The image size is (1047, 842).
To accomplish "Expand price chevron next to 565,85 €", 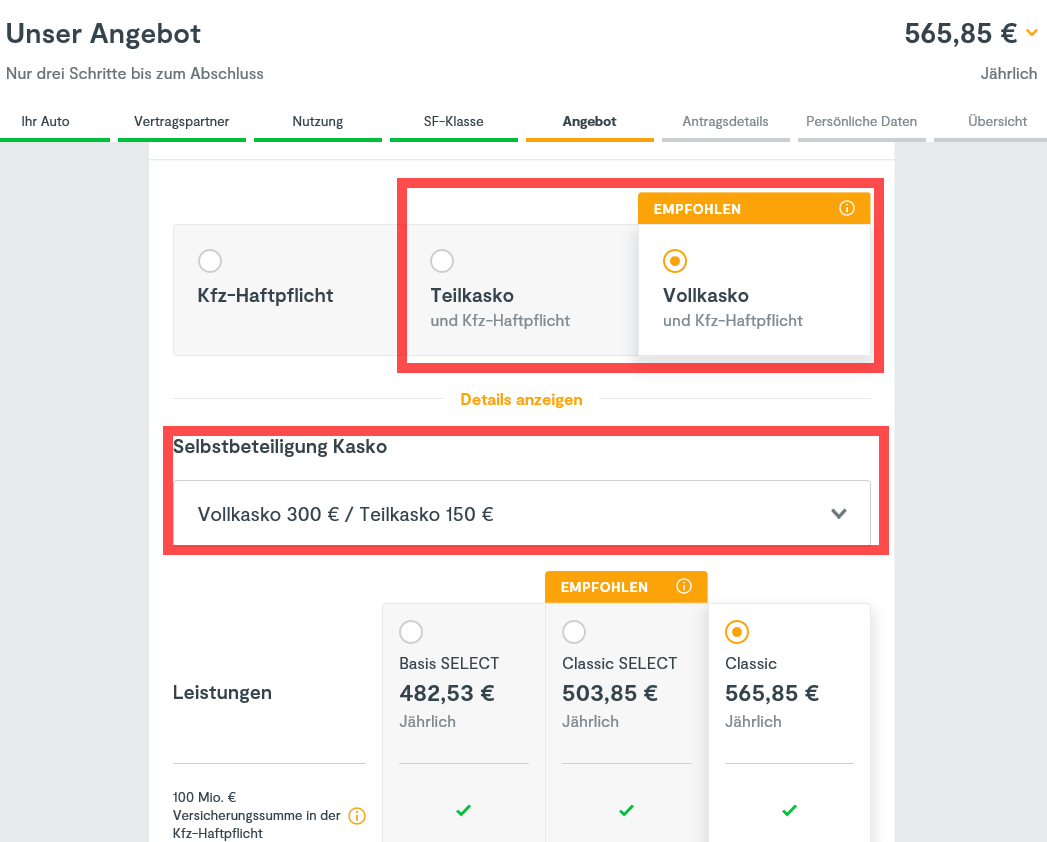I will point(1032,33).
